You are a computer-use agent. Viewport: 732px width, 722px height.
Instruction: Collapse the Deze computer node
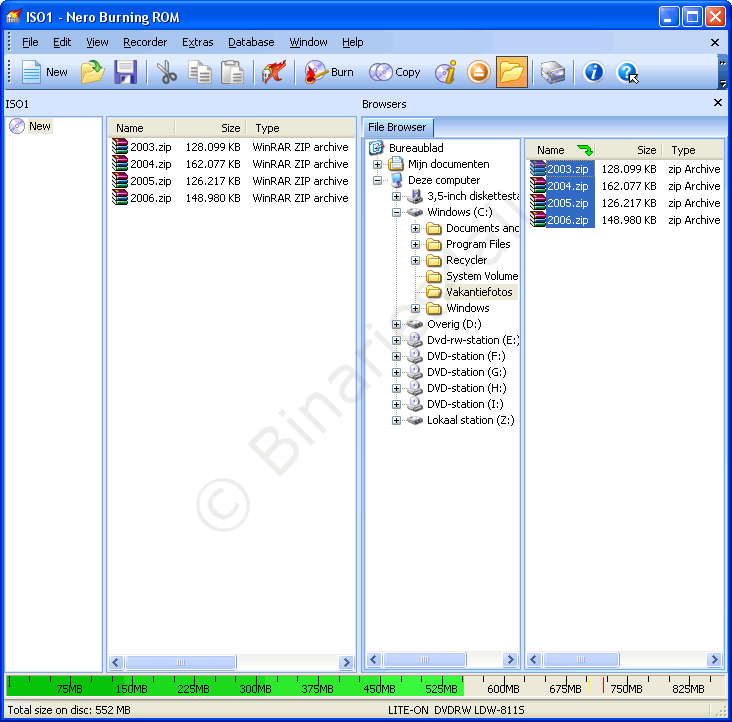pyautogui.click(x=377, y=180)
